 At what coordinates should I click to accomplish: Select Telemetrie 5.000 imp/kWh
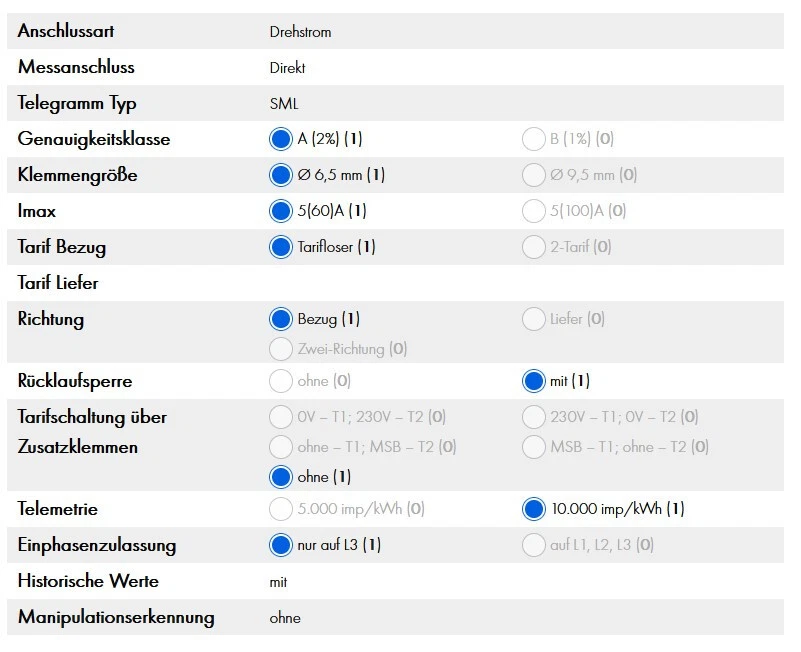[280, 509]
